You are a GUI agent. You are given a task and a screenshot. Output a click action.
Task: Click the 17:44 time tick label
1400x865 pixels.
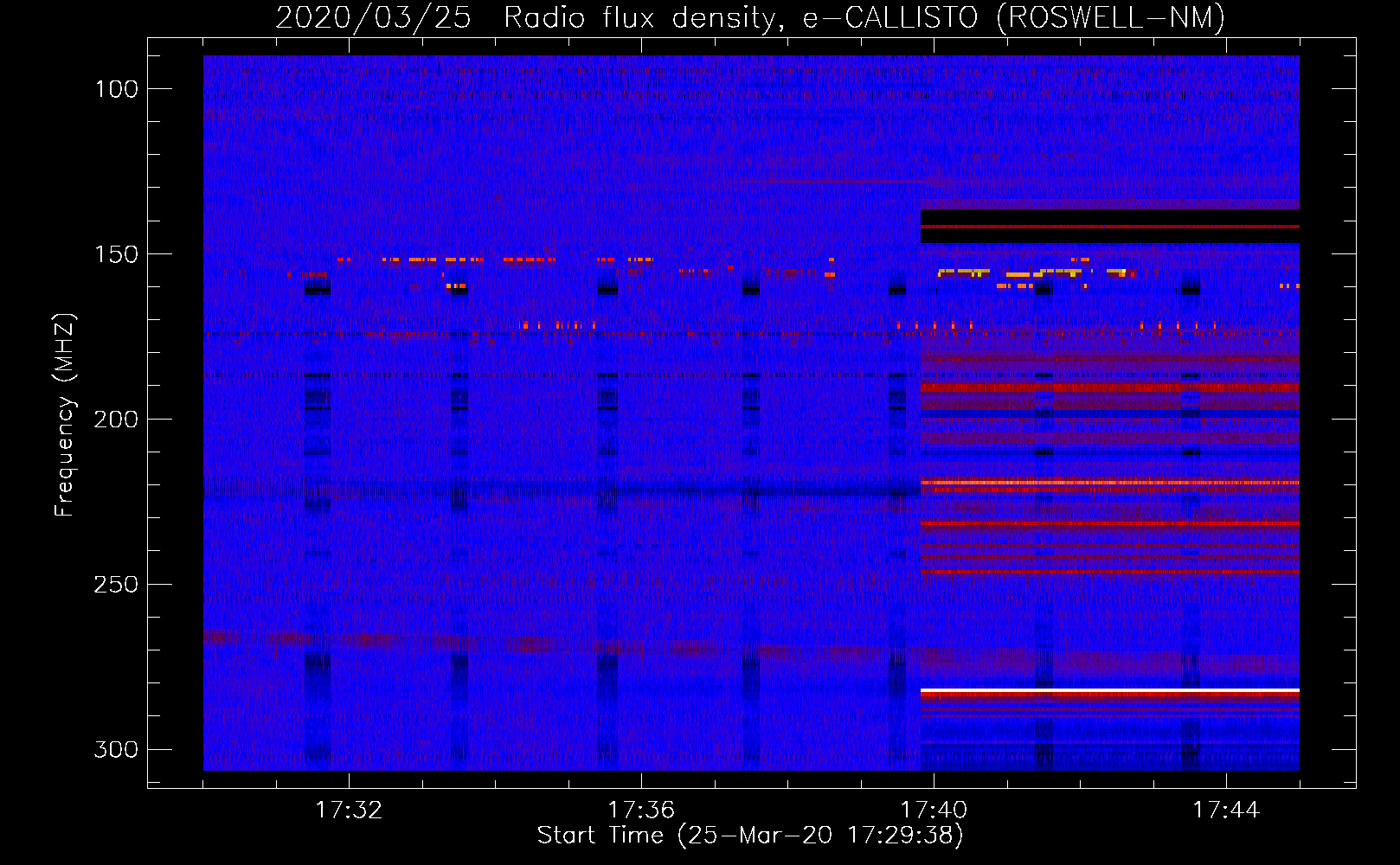[1226, 811]
